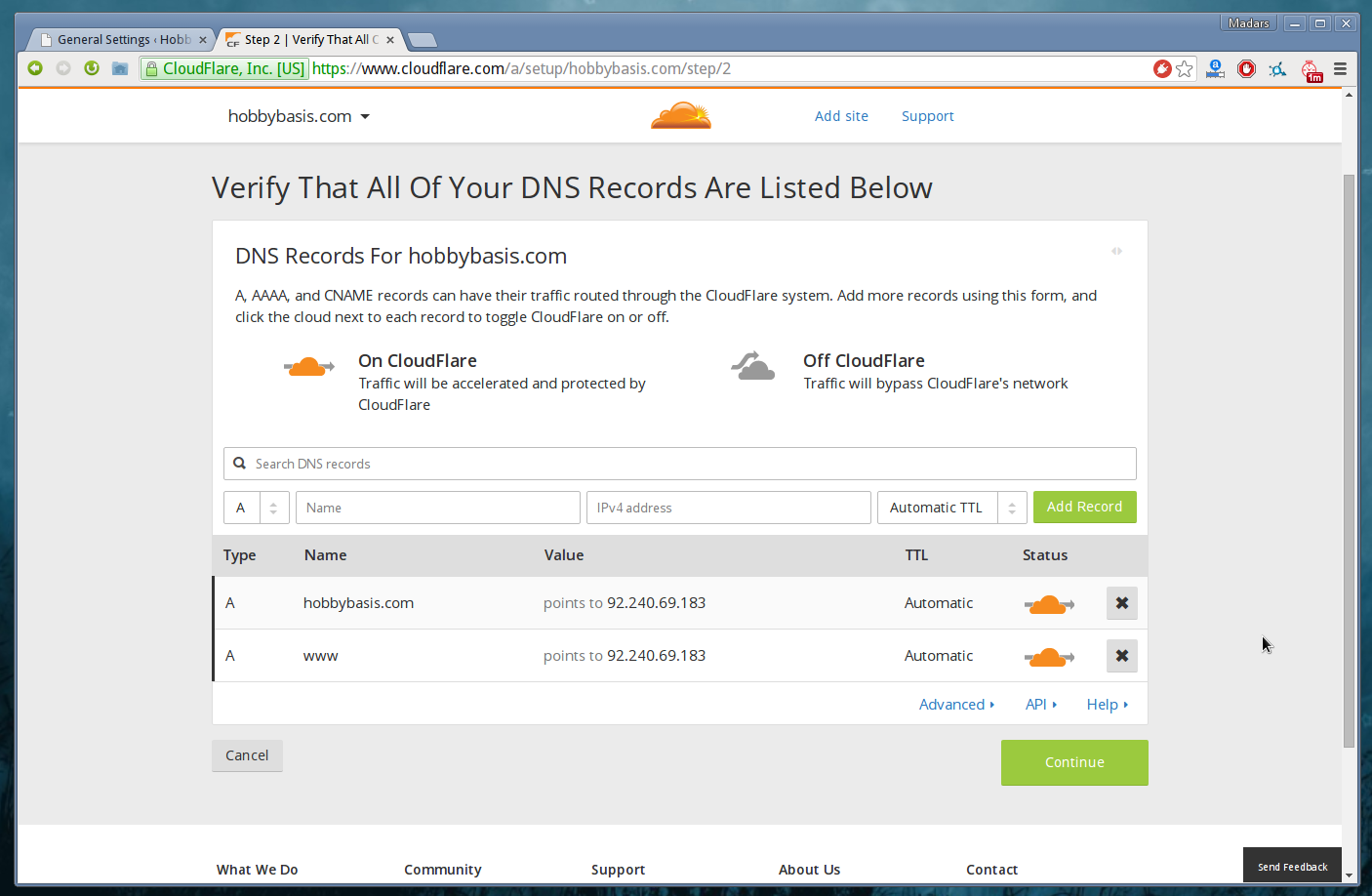Screen dimensions: 1372x896
Task: Click the CloudFlare, Inc. SSL certificate badge
Action: [224, 68]
